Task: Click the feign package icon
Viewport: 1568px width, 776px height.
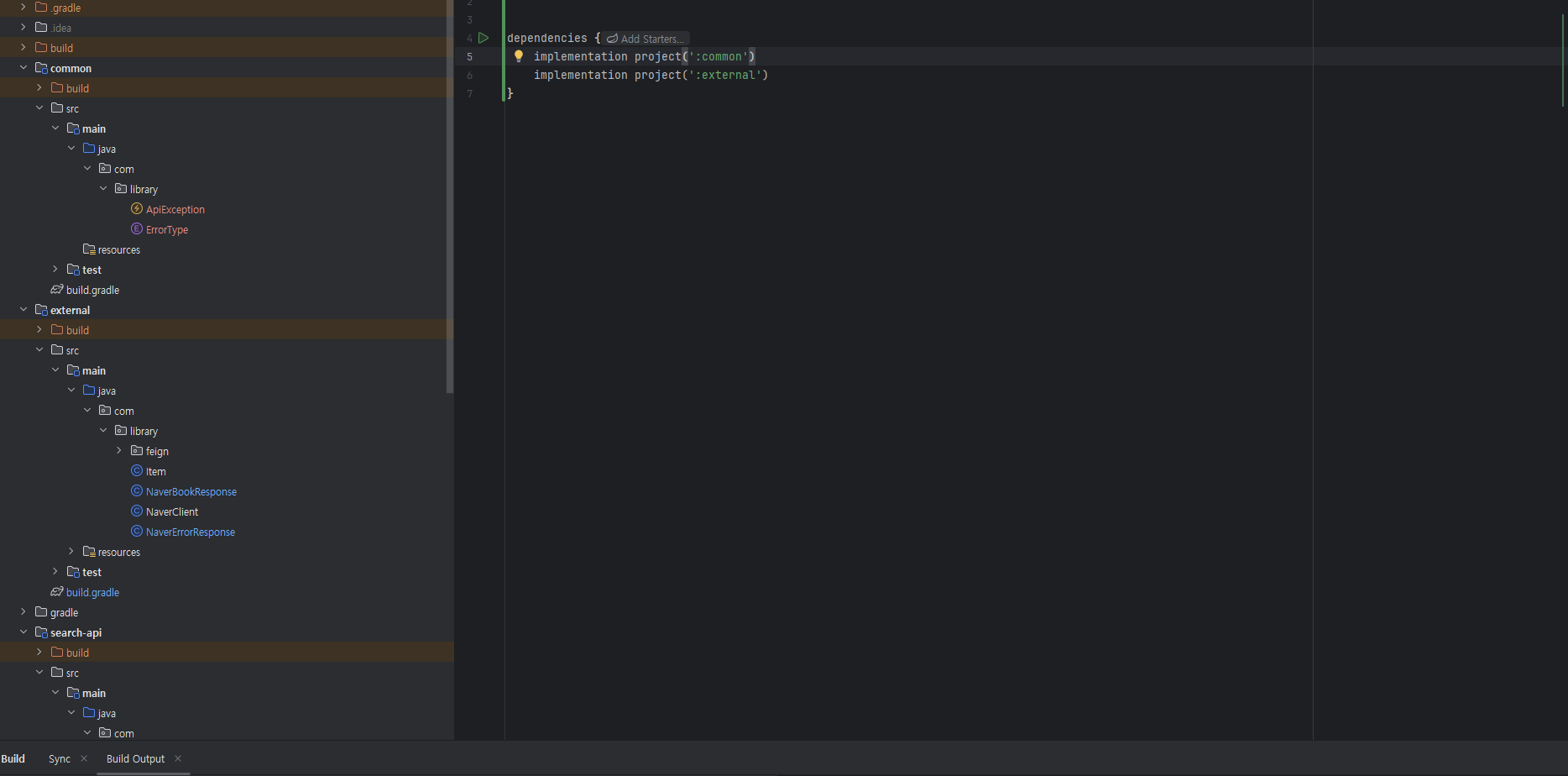Action: [x=137, y=450]
